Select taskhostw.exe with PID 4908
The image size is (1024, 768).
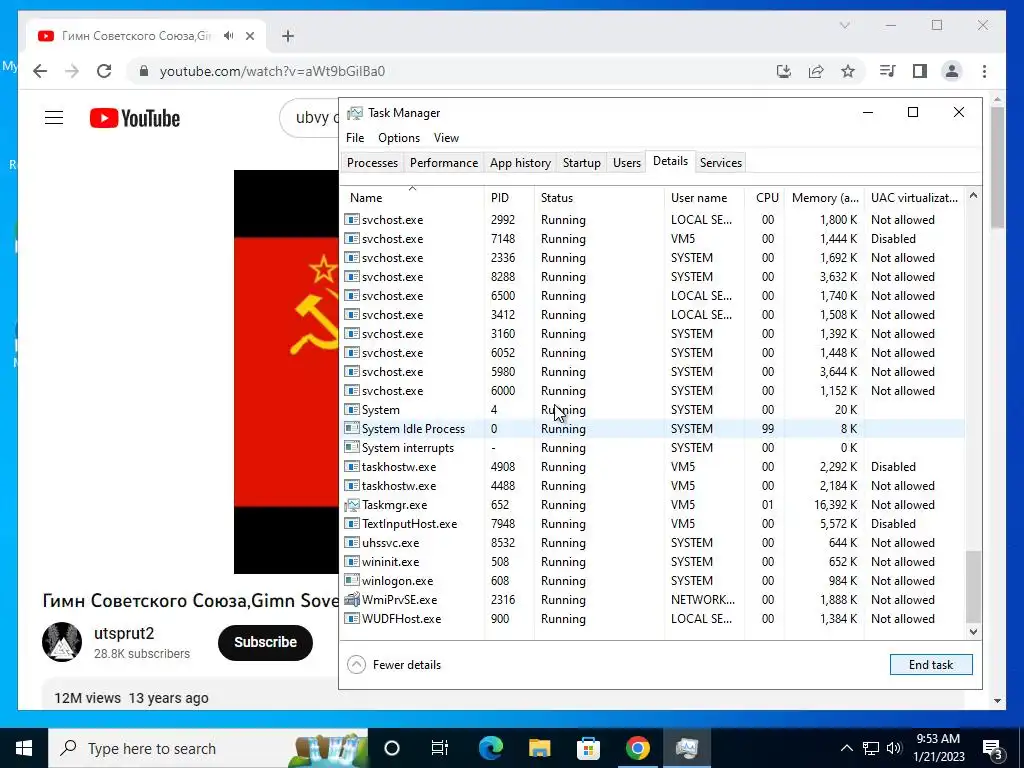click(x=653, y=466)
